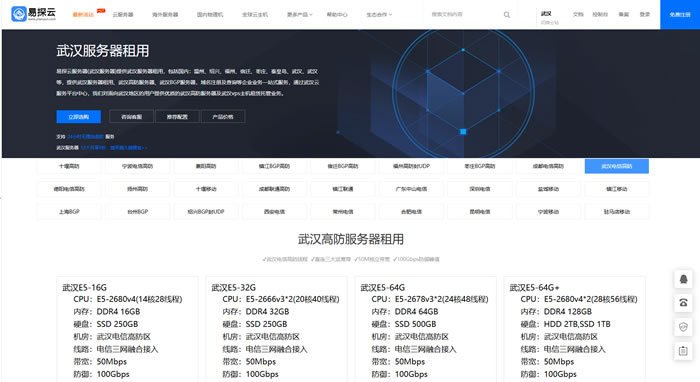This screenshot has width=700, height=382.
Task: Click the 武汉E5-64G plan title
Action: coord(383,287)
